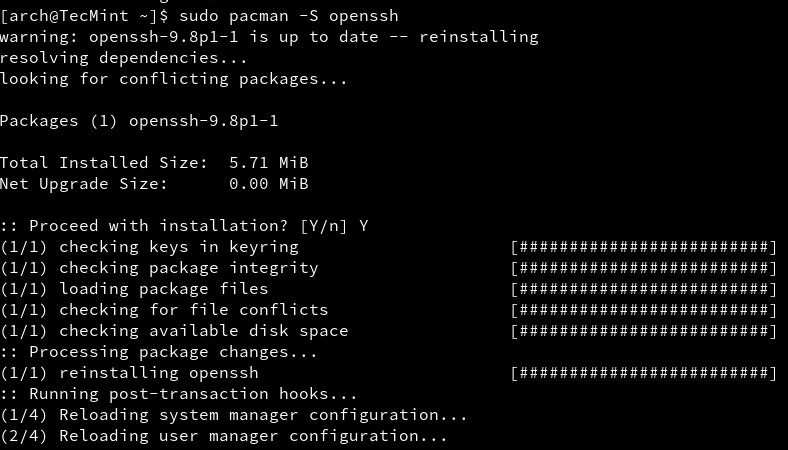Click the 'checking keys in keyring' text
The width and height of the screenshot is (788, 450).
pyautogui.click(x=179, y=247)
